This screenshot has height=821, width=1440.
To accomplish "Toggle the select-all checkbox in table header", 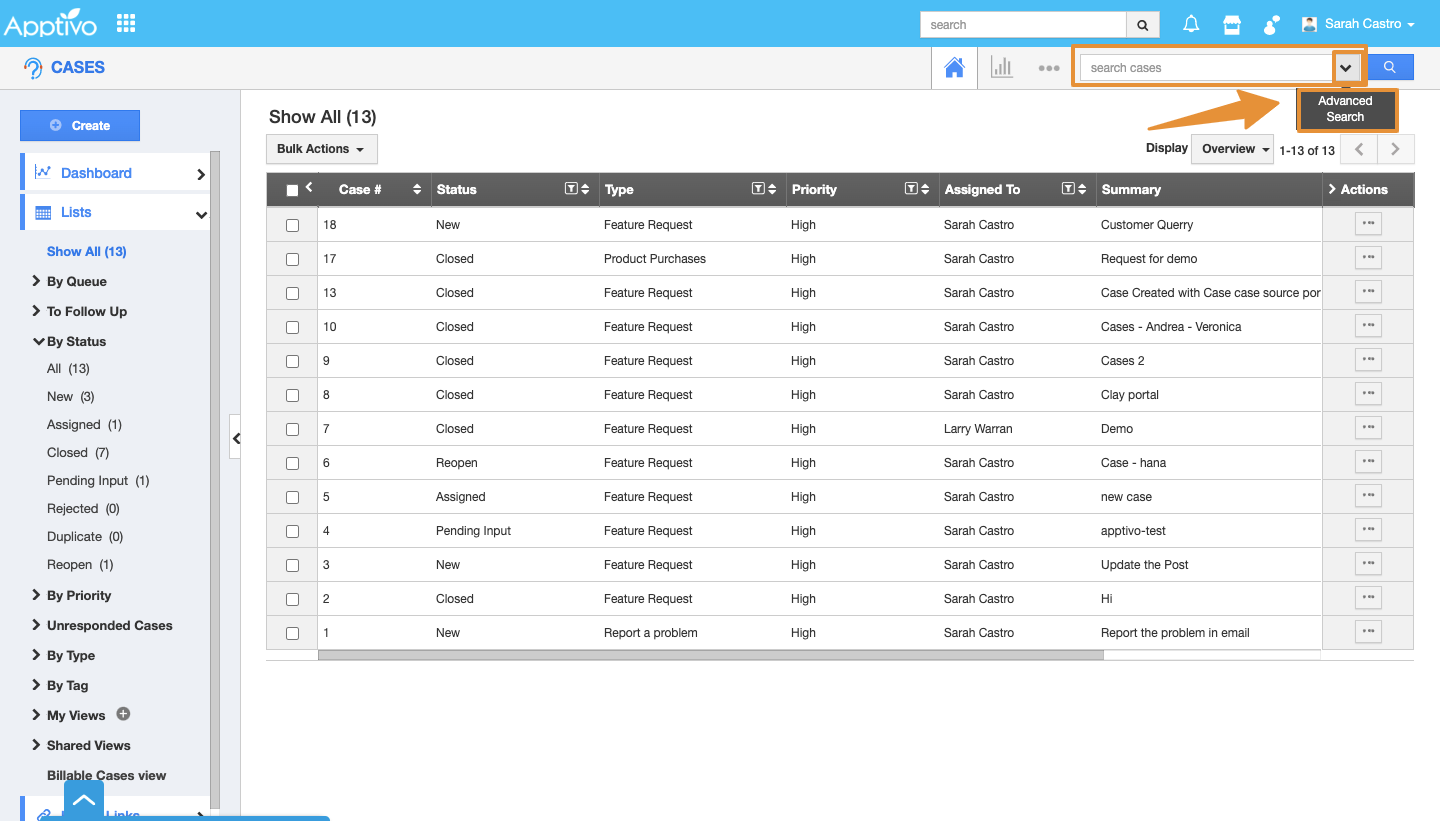I will [292, 190].
